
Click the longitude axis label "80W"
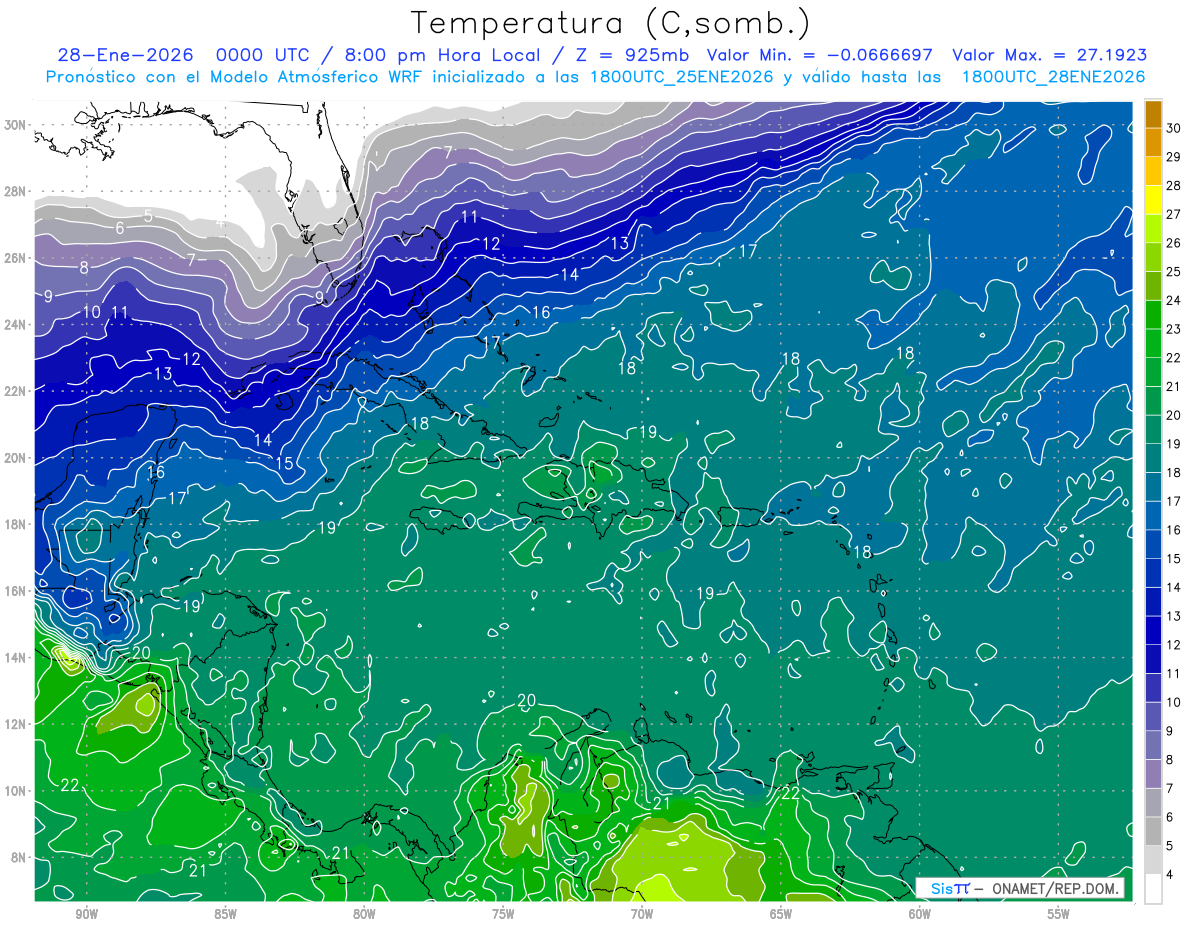(x=364, y=915)
